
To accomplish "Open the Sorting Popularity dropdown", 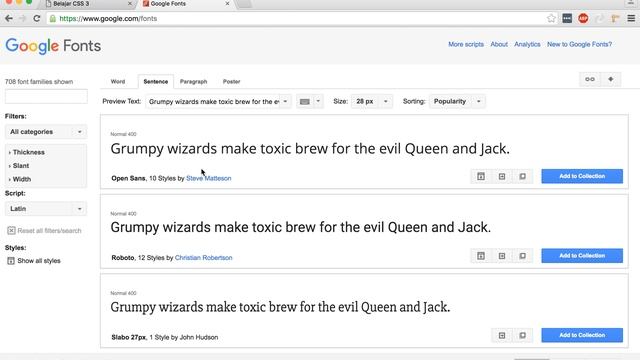I will pos(457,101).
